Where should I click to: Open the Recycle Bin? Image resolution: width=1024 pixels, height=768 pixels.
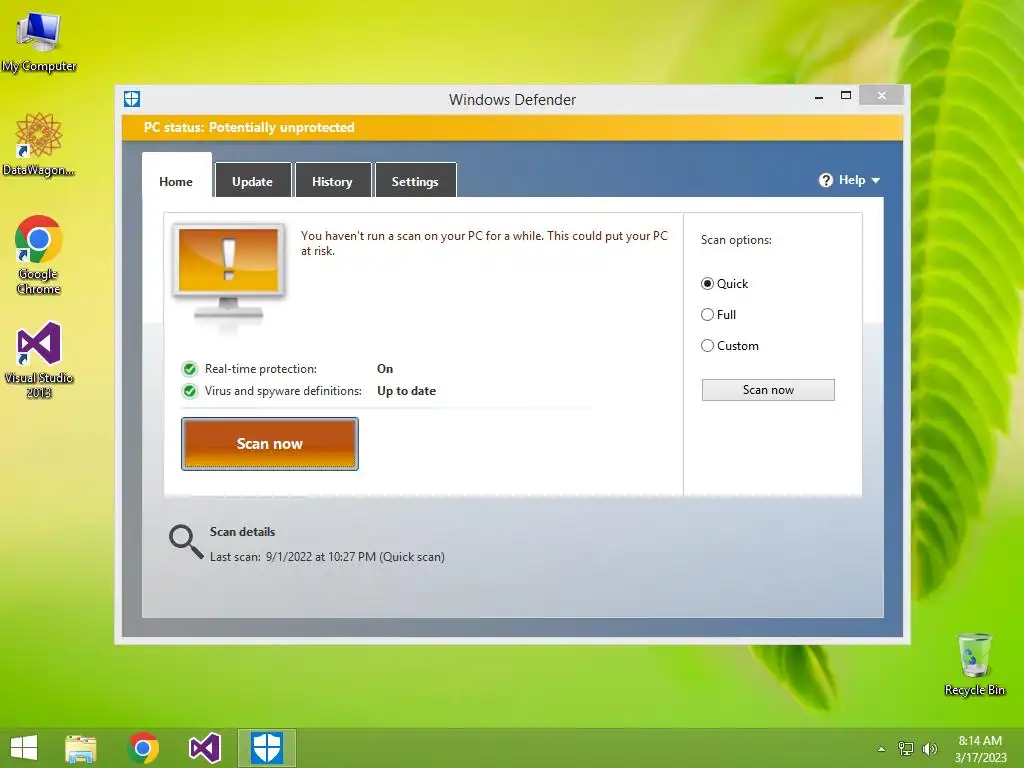[974, 664]
